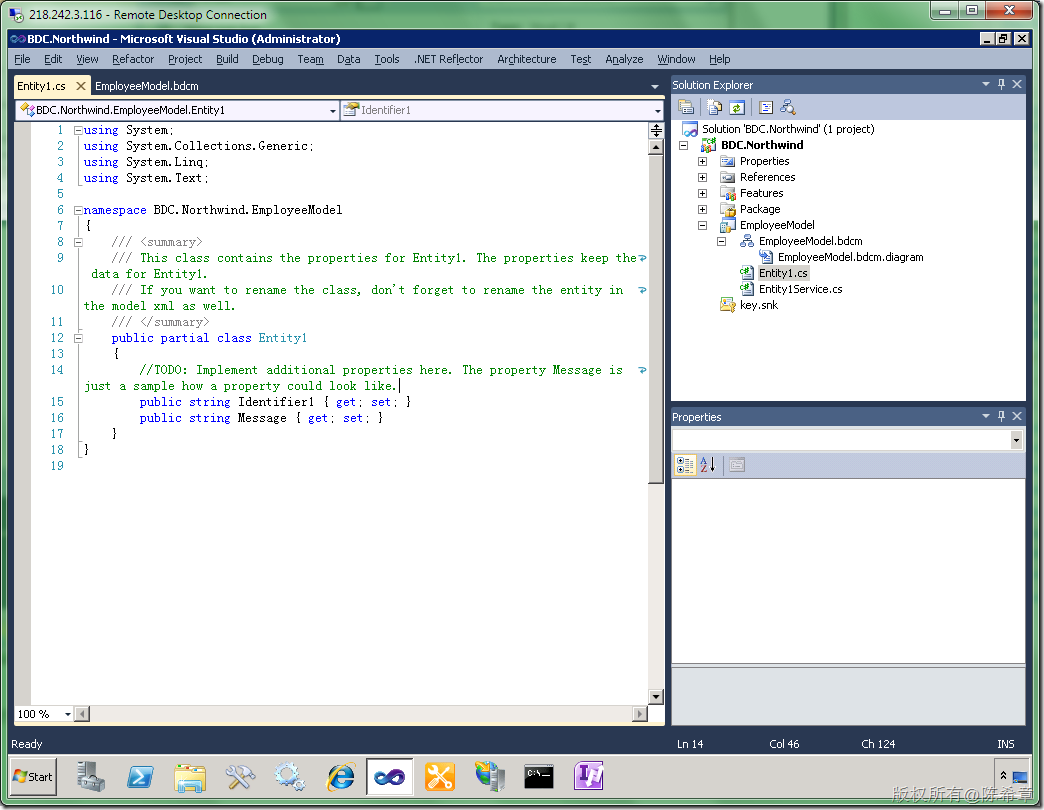
Task: Click View Code icon in Solution Explorer
Action: pos(766,107)
